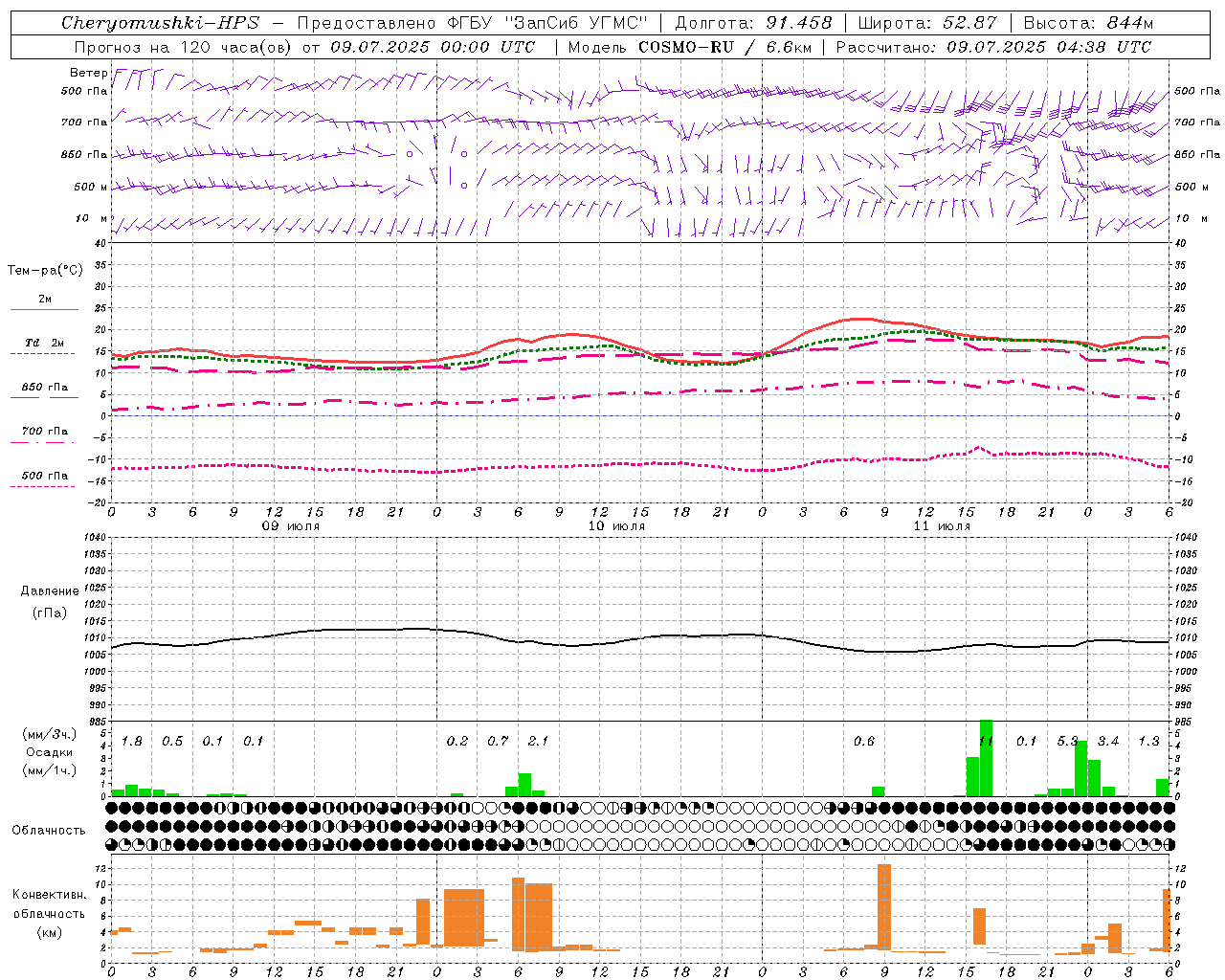Click the station title Cheryomushki-HPS
Screen dimensions: 1225x980
pyautogui.click(x=160, y=23)
